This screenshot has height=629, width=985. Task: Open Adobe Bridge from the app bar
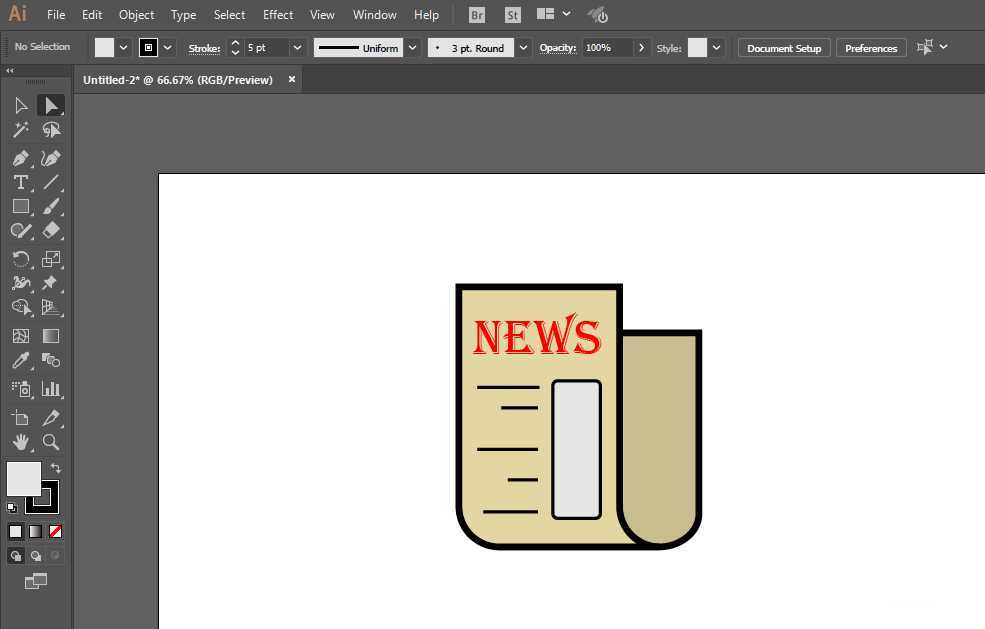pyautogui.click(x=477, y=14)
